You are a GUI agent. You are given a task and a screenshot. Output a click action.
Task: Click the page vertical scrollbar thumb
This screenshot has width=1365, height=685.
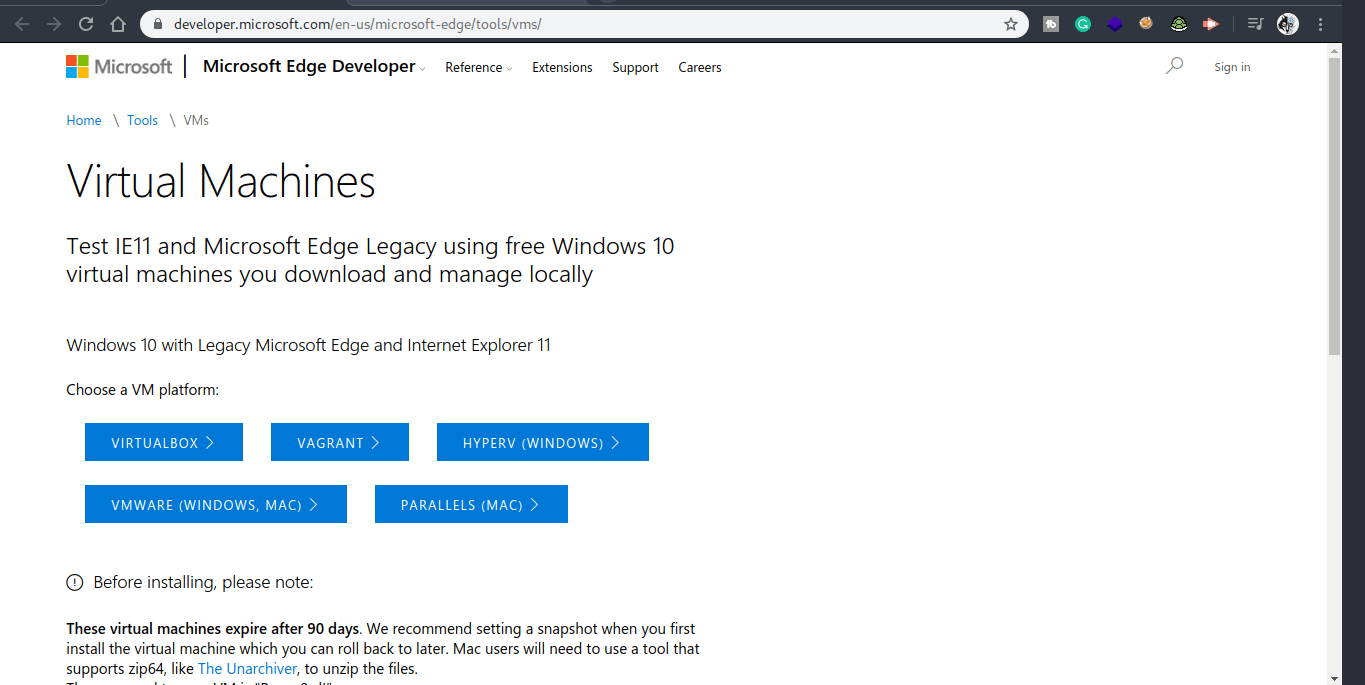coord(1334,206)
